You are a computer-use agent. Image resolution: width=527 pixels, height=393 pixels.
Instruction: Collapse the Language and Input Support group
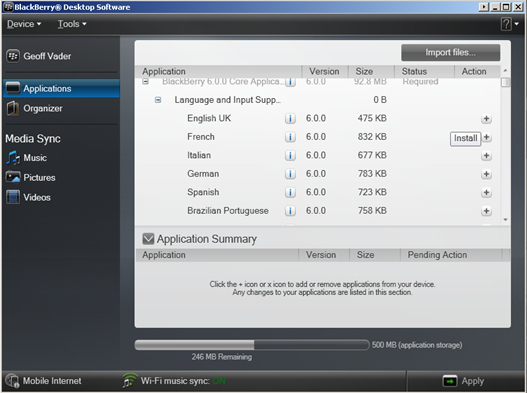tap(158, 100)
